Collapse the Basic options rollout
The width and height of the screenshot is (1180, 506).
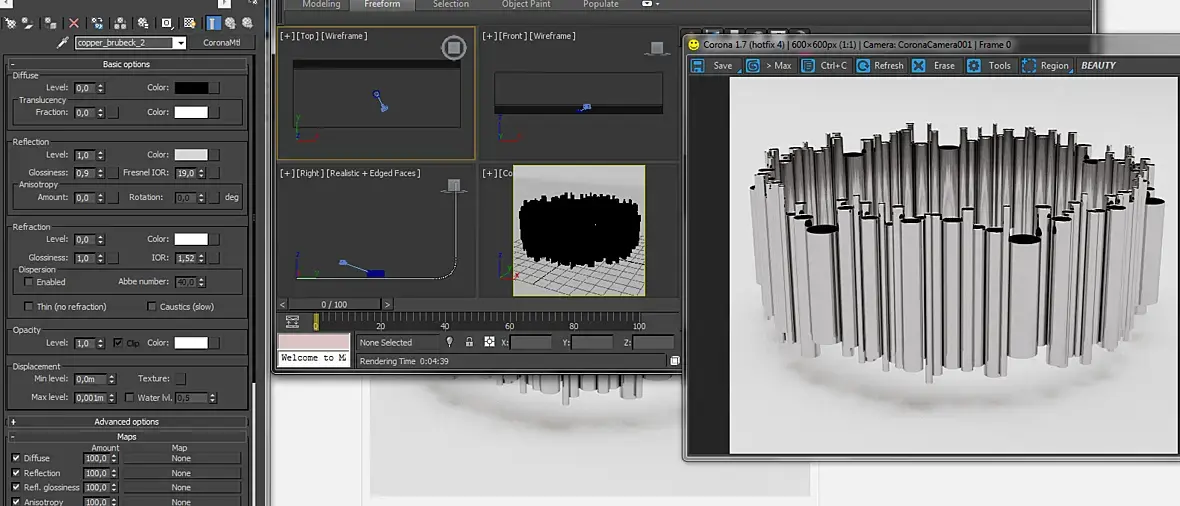click(126, 64)
